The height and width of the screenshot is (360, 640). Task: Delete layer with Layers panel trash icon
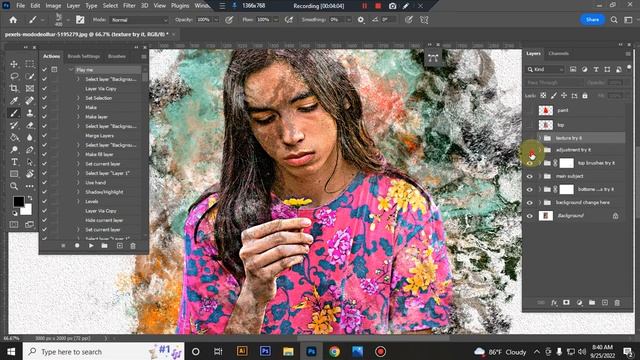point(617,302)
